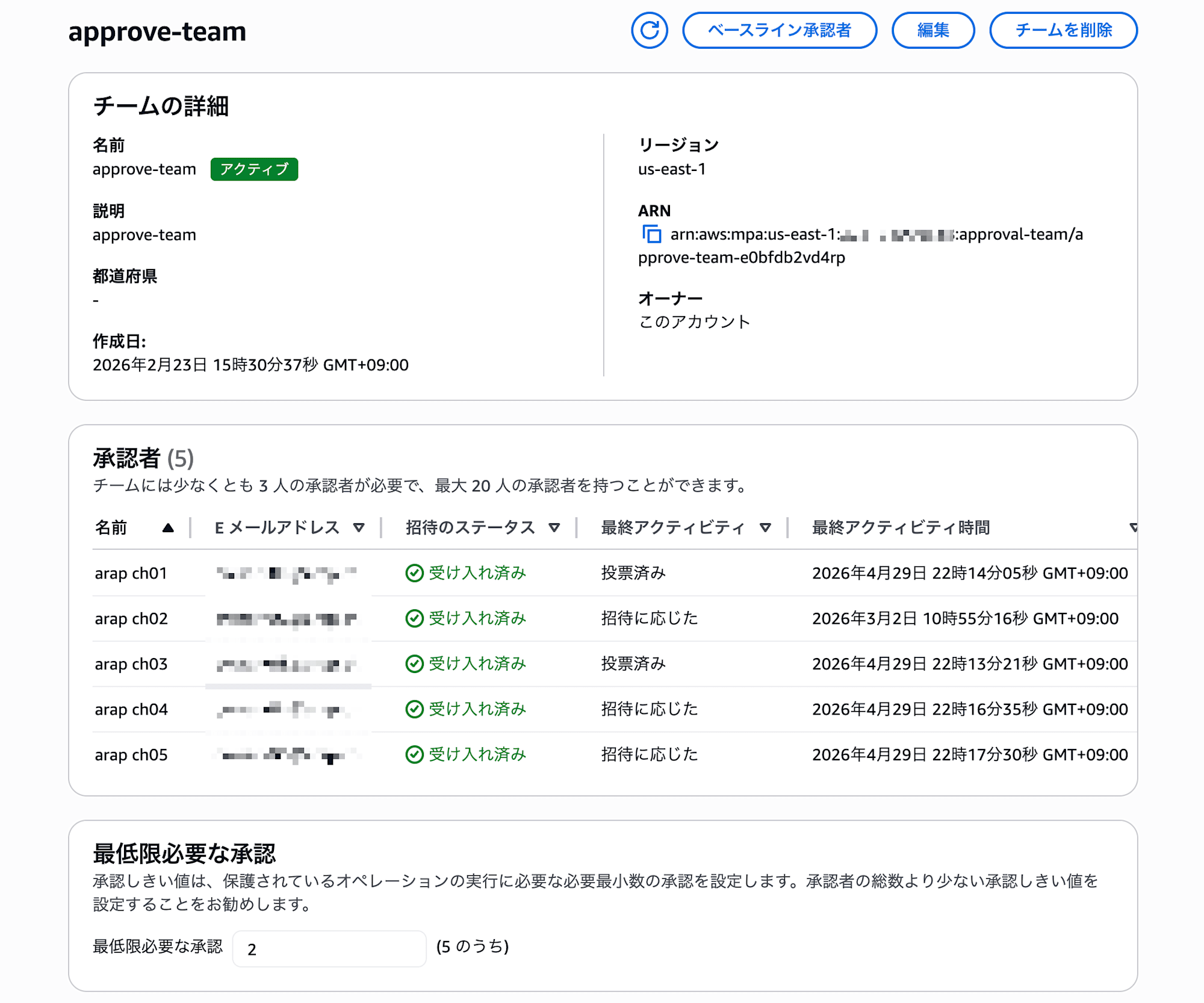Screen dimensions: 1204x1003
Task: Click the green check icon on arap ch02 row
Action: coord(414,618)
